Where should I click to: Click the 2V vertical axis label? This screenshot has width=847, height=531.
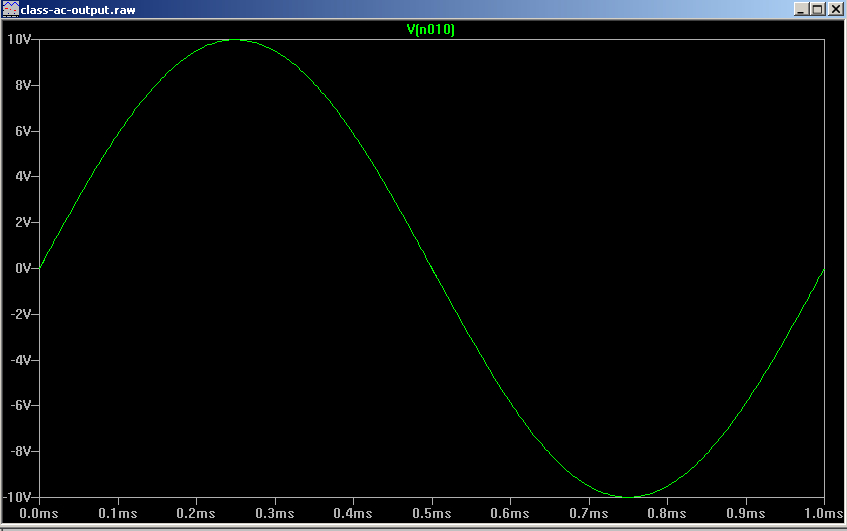click(x=23, y=222)
